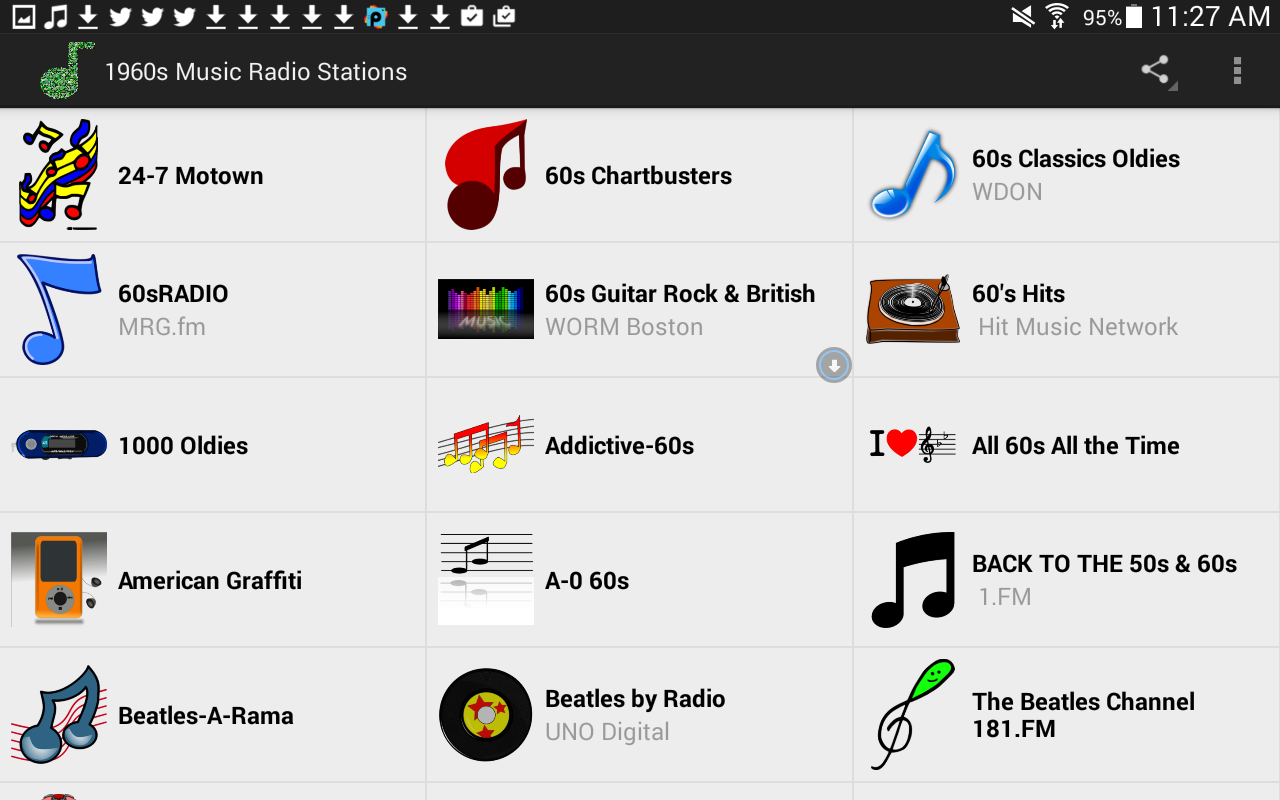Tap the "1.FM" subtitle
This screenshot has width=1280, height=800.
coord(1005,597)
